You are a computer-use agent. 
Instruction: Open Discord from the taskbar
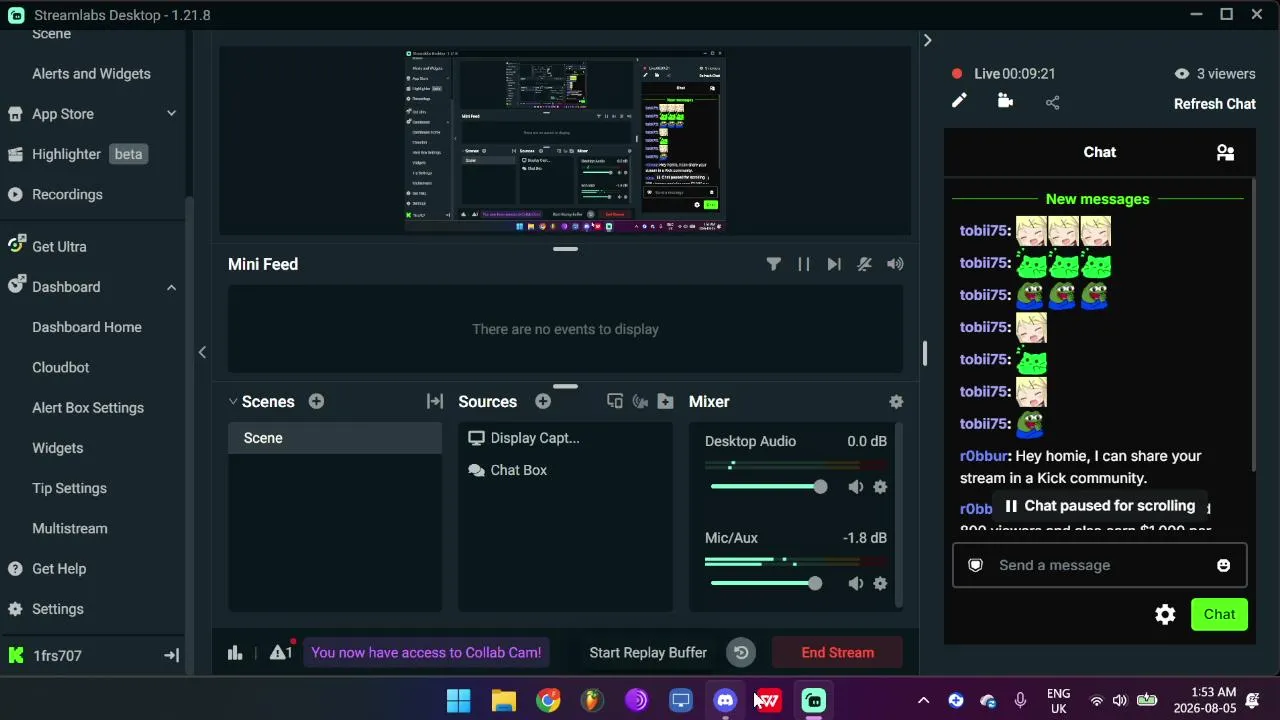[x=725, y=700]
